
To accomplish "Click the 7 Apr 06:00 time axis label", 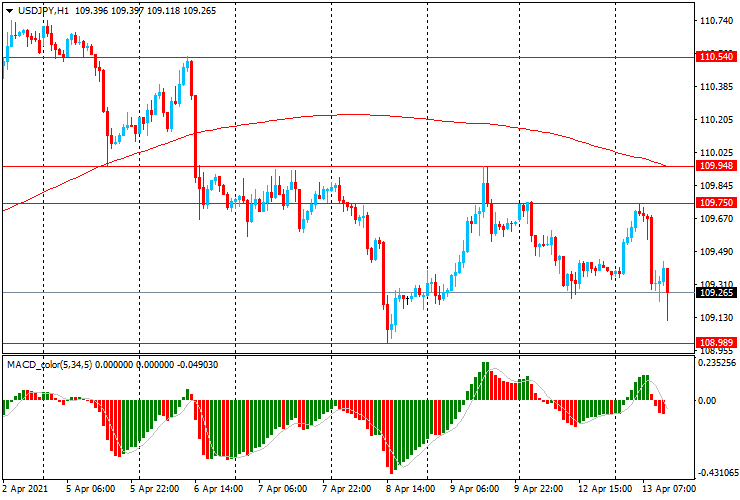I will 283,488.
